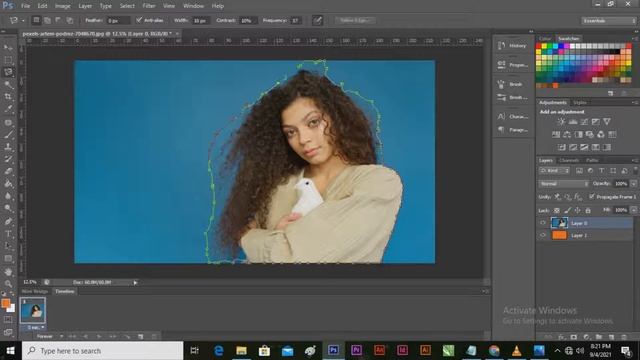
Task: Toggle tablet pen pressure for width
Action: [317, 20]
